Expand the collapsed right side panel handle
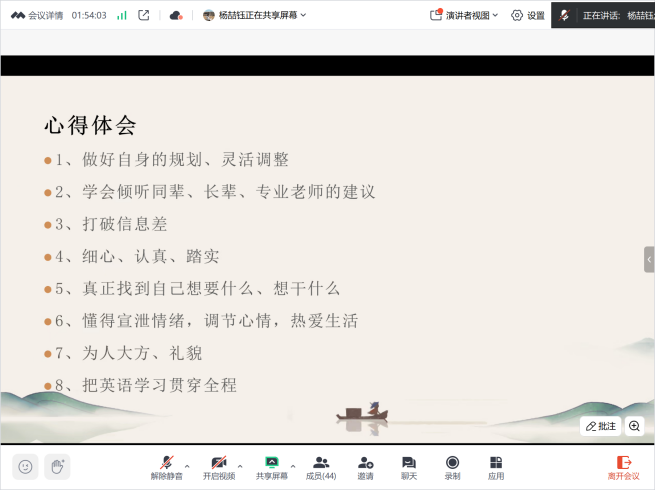 pos(649,260)
